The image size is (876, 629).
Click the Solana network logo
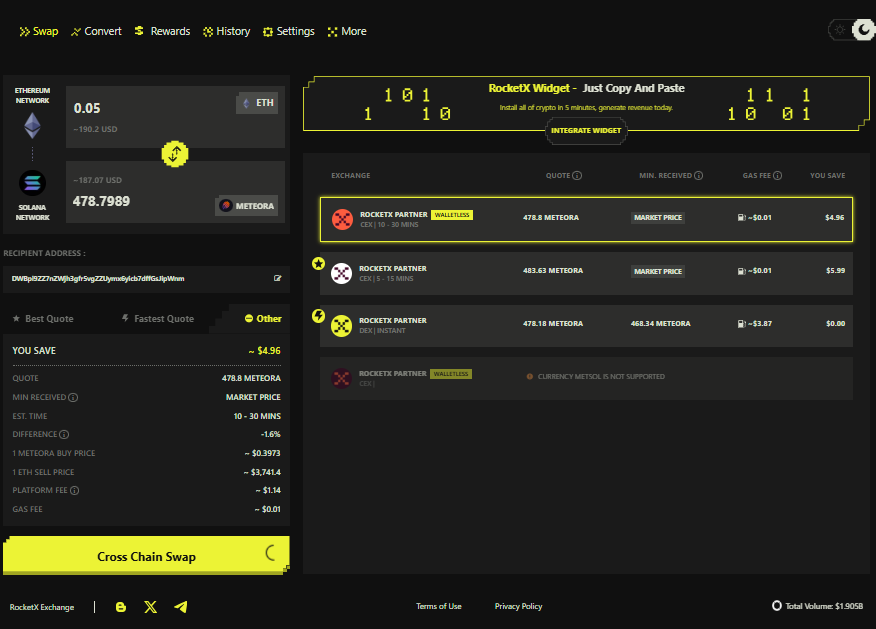click(32, 181)
